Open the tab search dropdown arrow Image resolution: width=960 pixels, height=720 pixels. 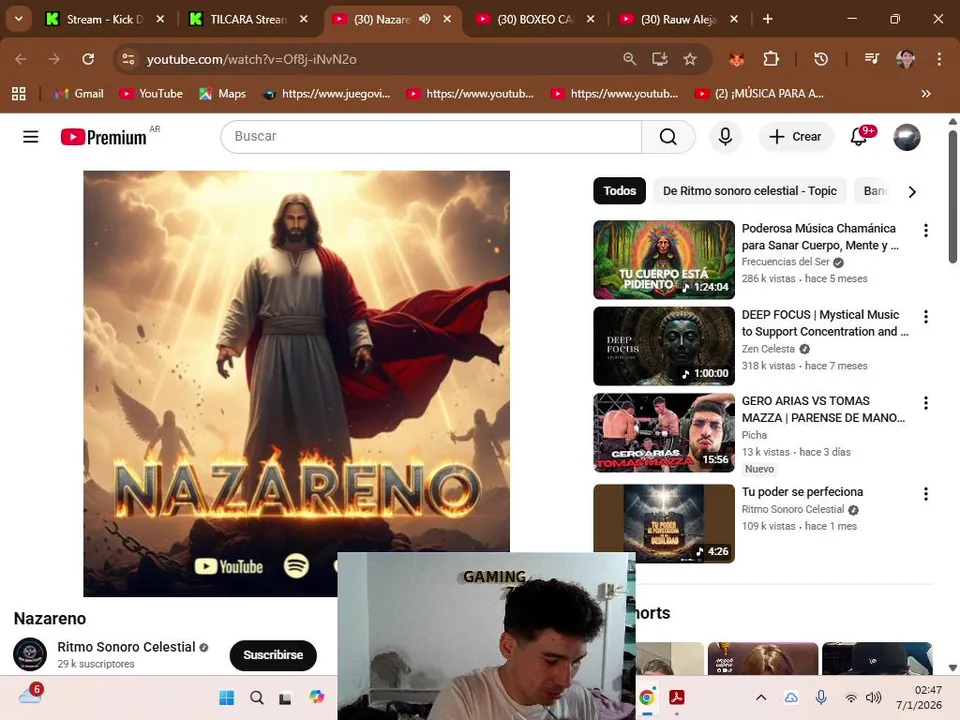tap(19, 19)
